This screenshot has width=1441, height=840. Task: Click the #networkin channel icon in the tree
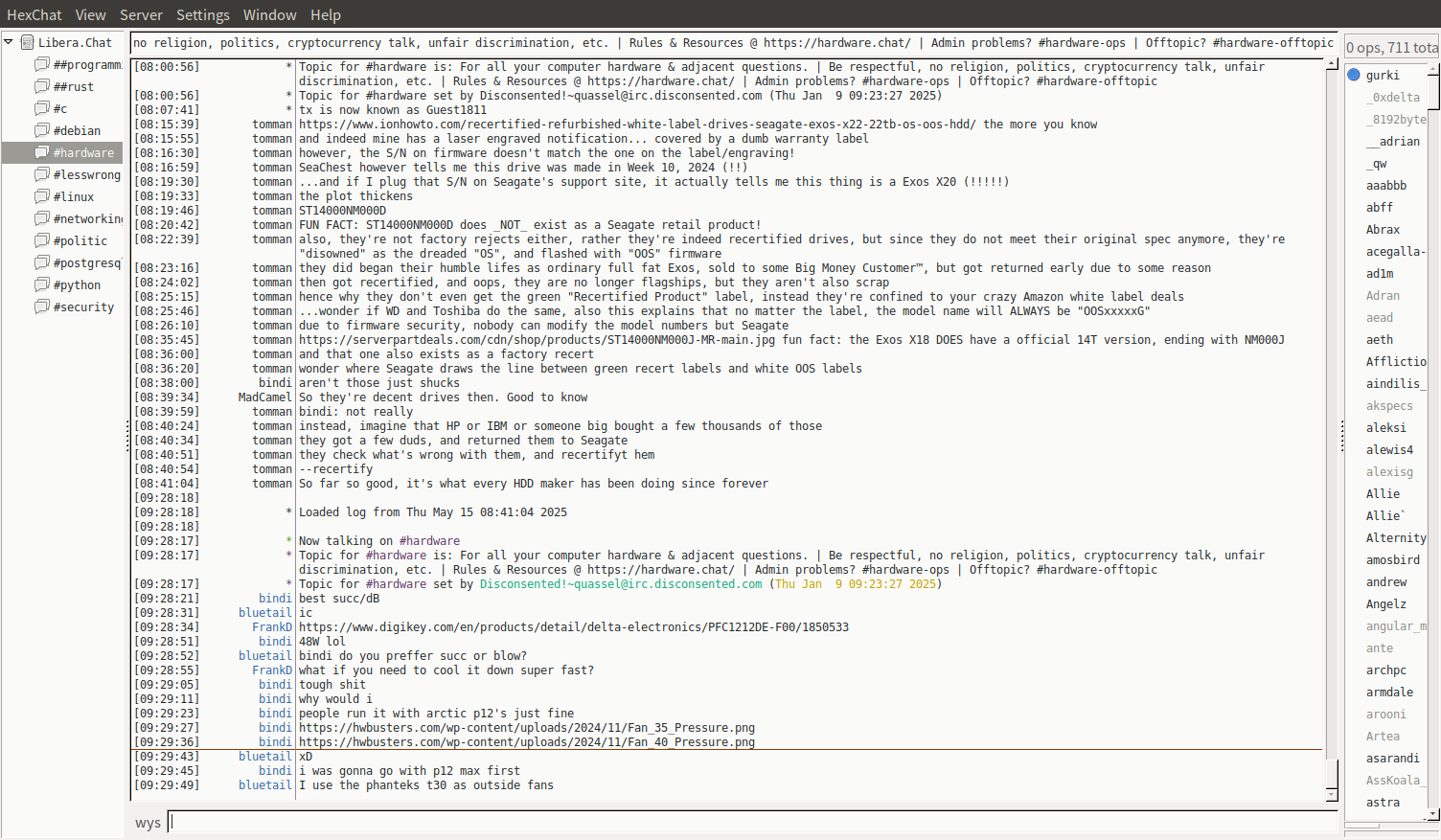42,218
